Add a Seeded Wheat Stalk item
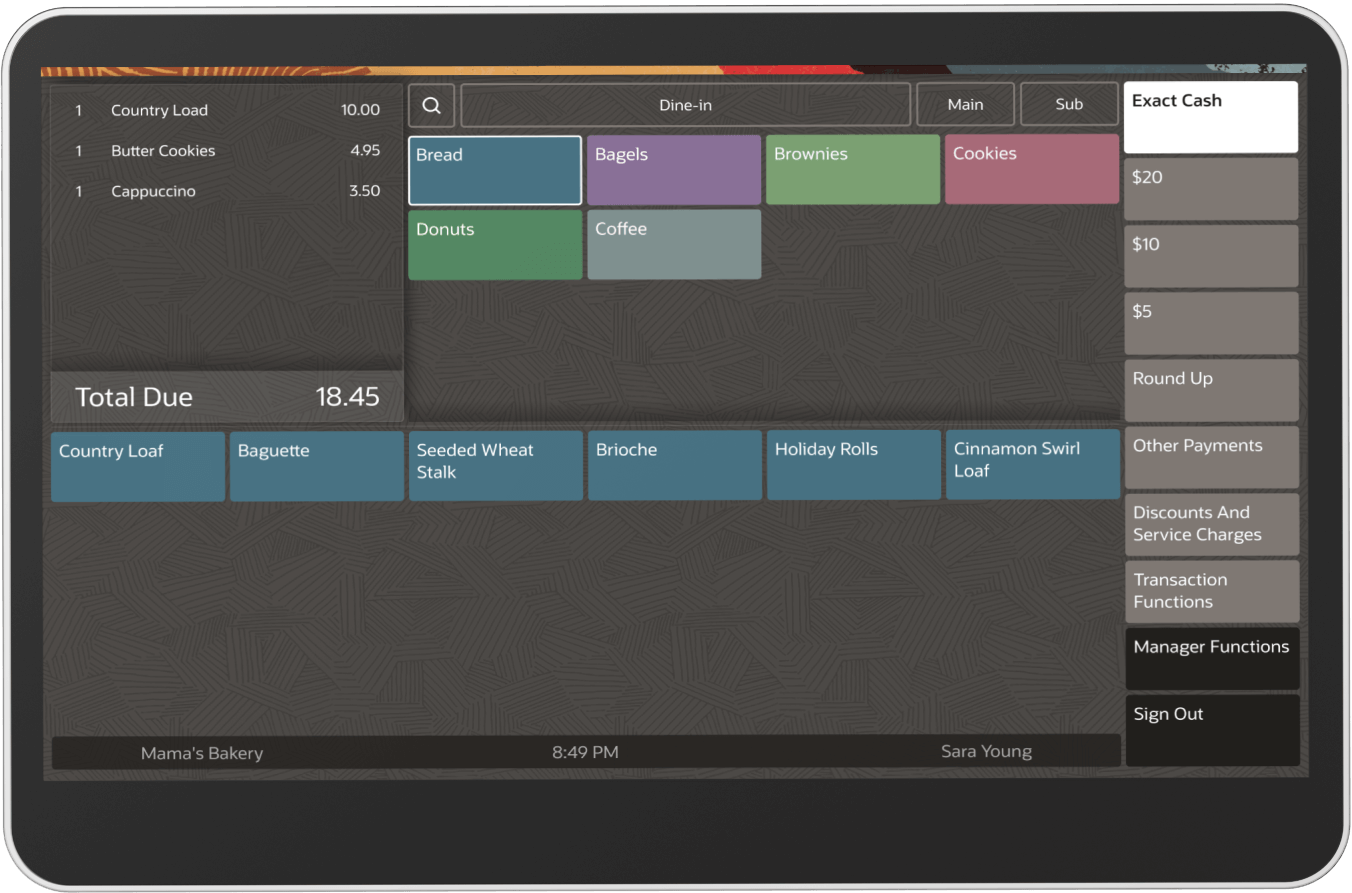 coord(495,466)
